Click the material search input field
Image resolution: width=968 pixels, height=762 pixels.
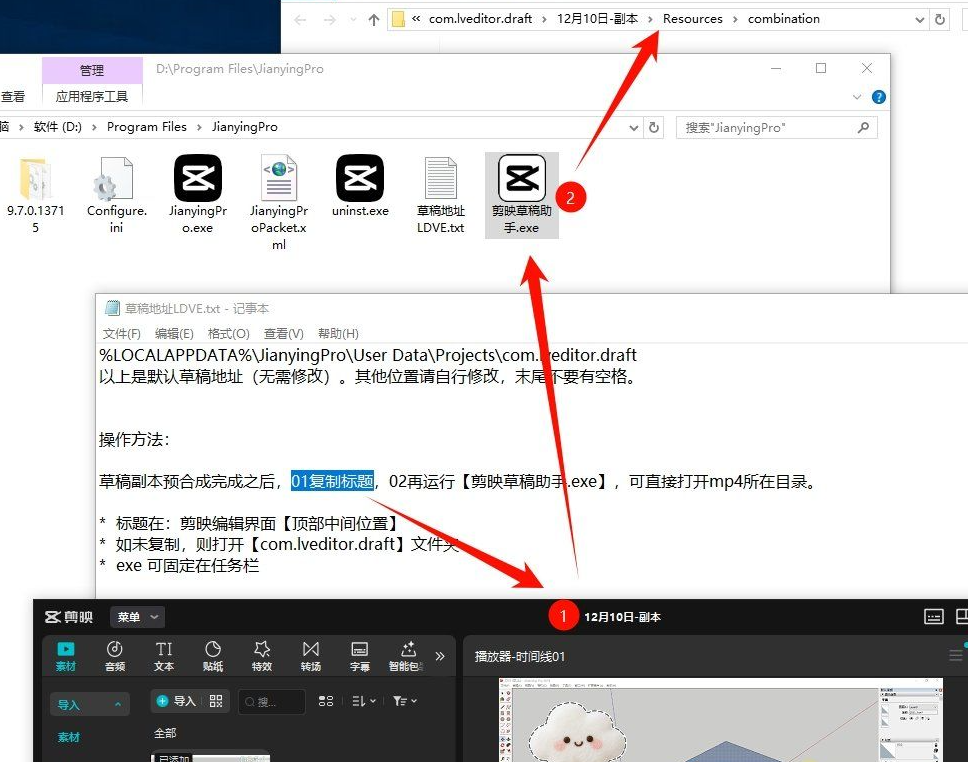pyautogui.click(x=270, y=701)
